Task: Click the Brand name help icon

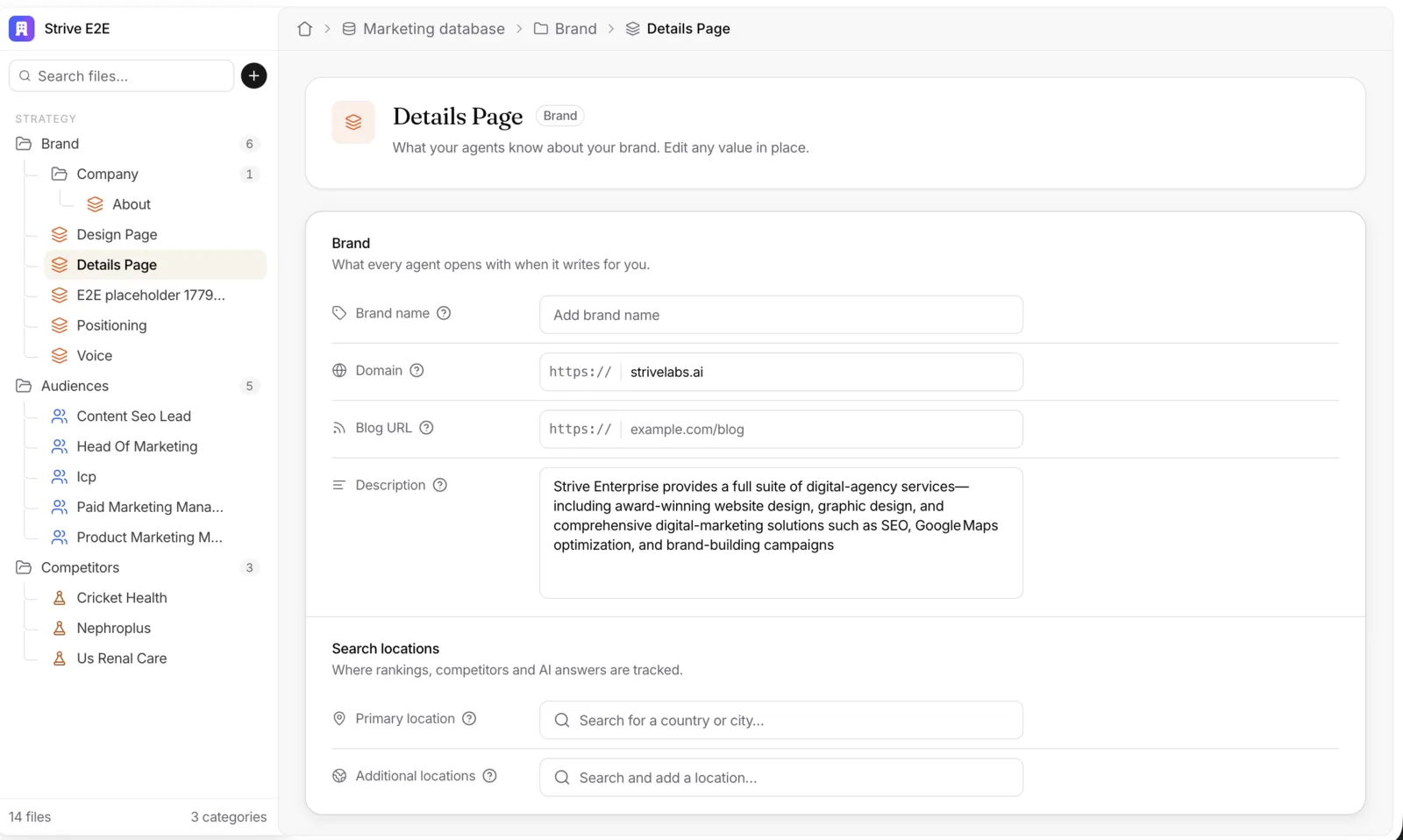Action: pyautogui.click(x=444, y=313)
